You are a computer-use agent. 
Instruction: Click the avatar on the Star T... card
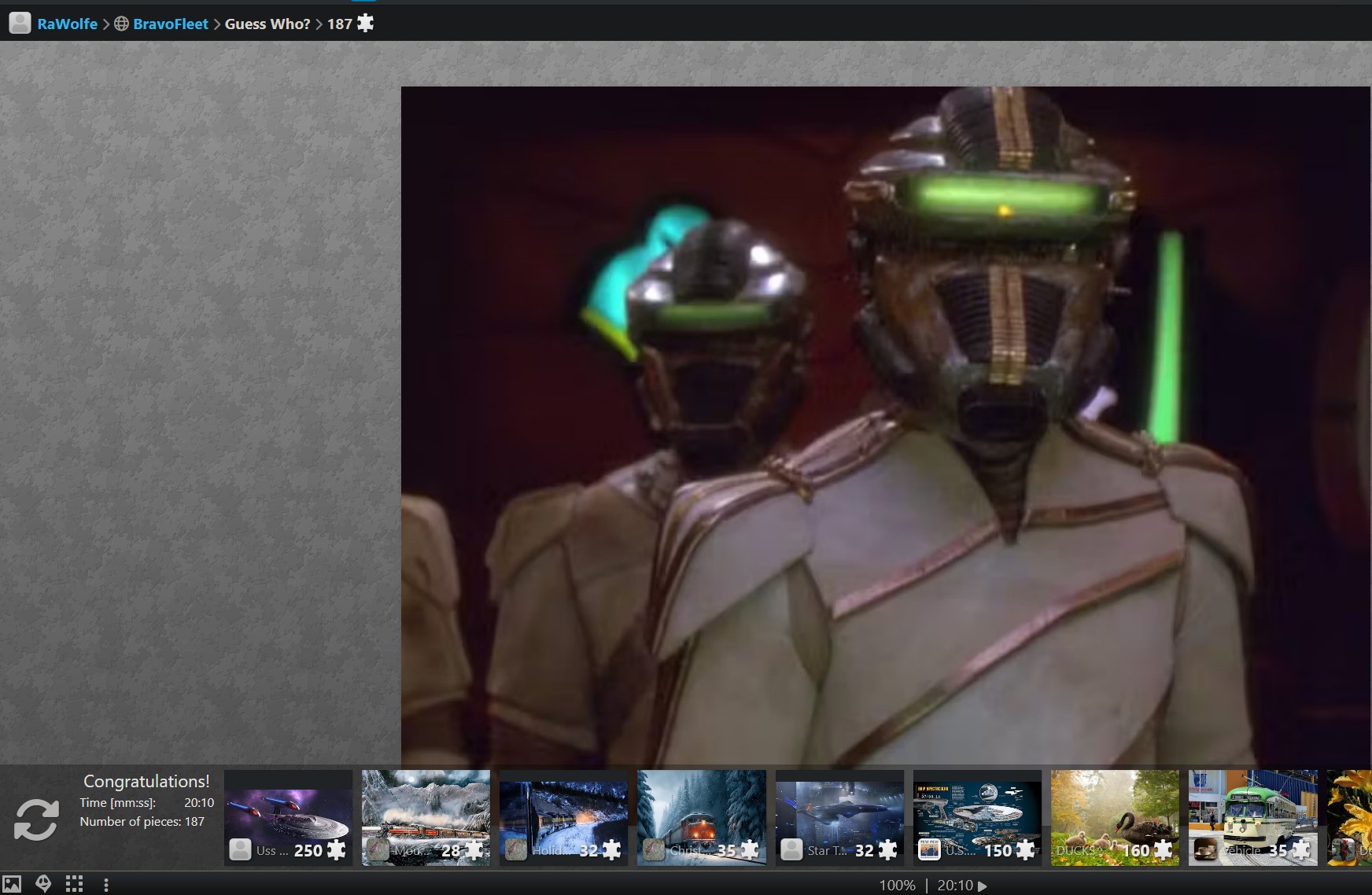click(x=791, y=849)
